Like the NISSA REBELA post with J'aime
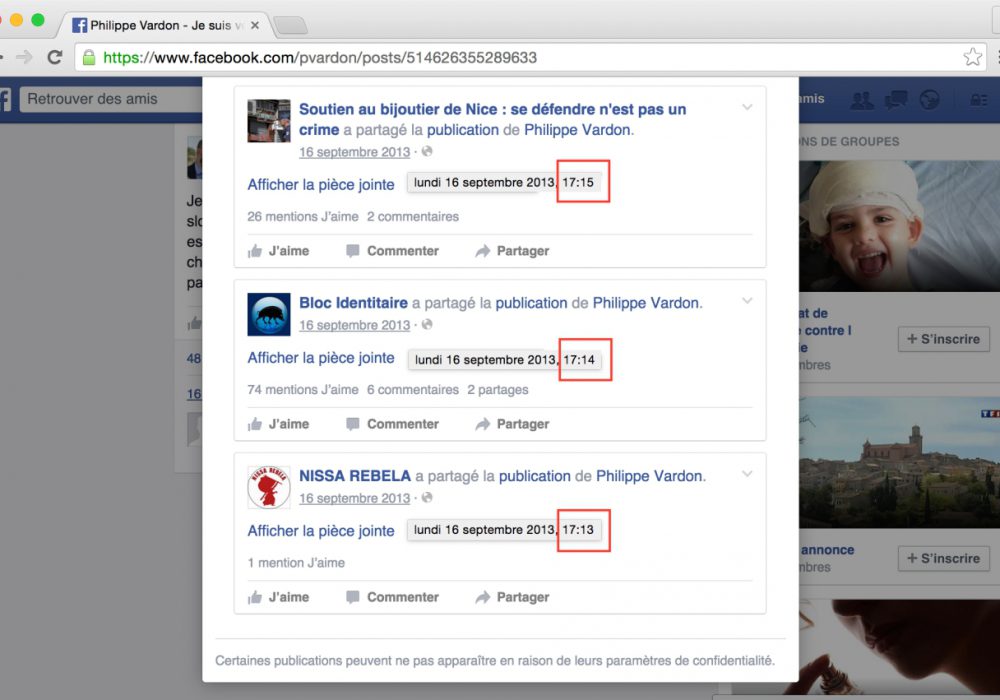Screen dimensions: 1000x700 pyautogui.click(x=279, y=597)
